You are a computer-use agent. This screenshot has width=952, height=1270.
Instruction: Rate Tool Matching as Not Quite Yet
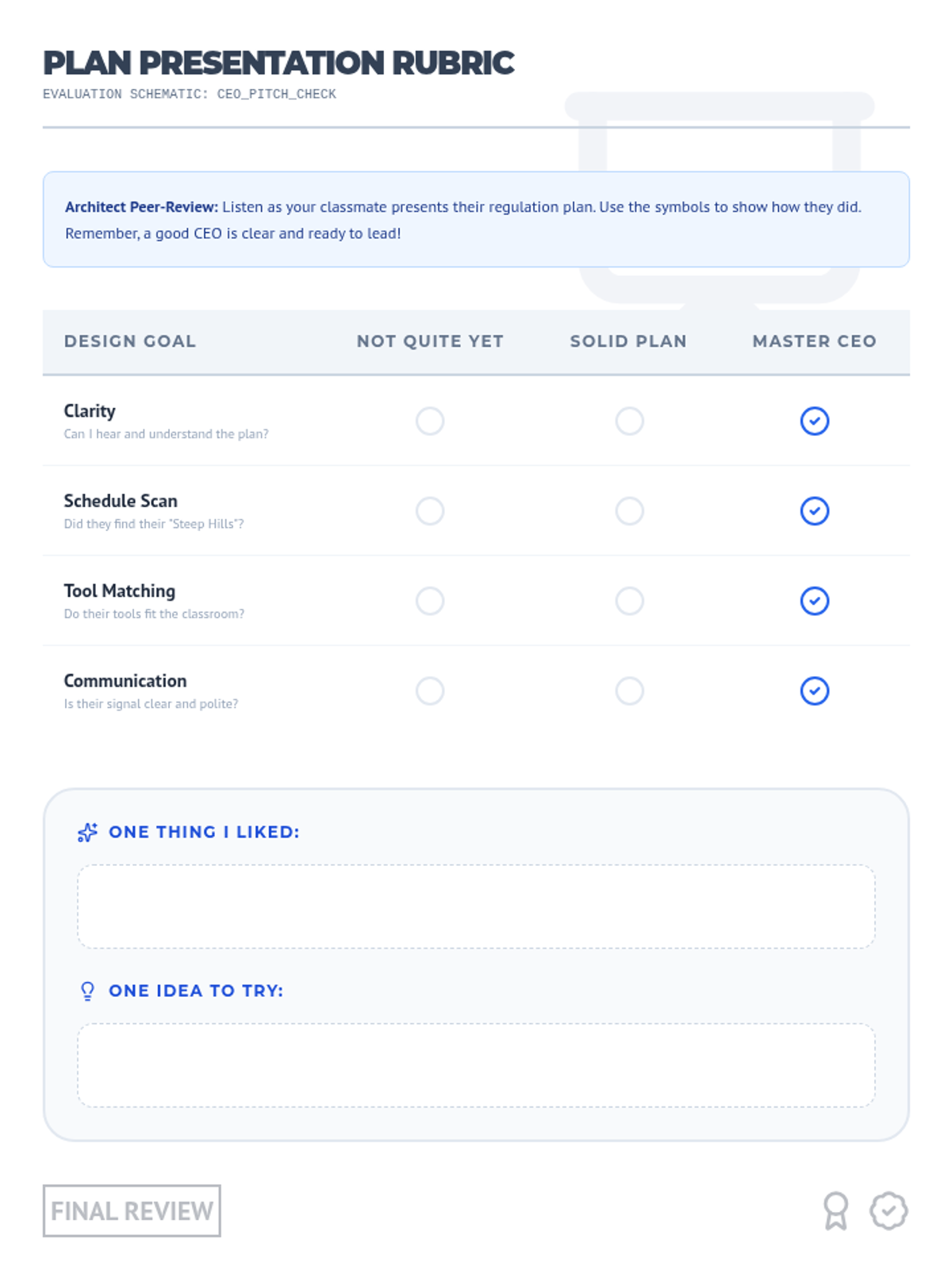430,601
